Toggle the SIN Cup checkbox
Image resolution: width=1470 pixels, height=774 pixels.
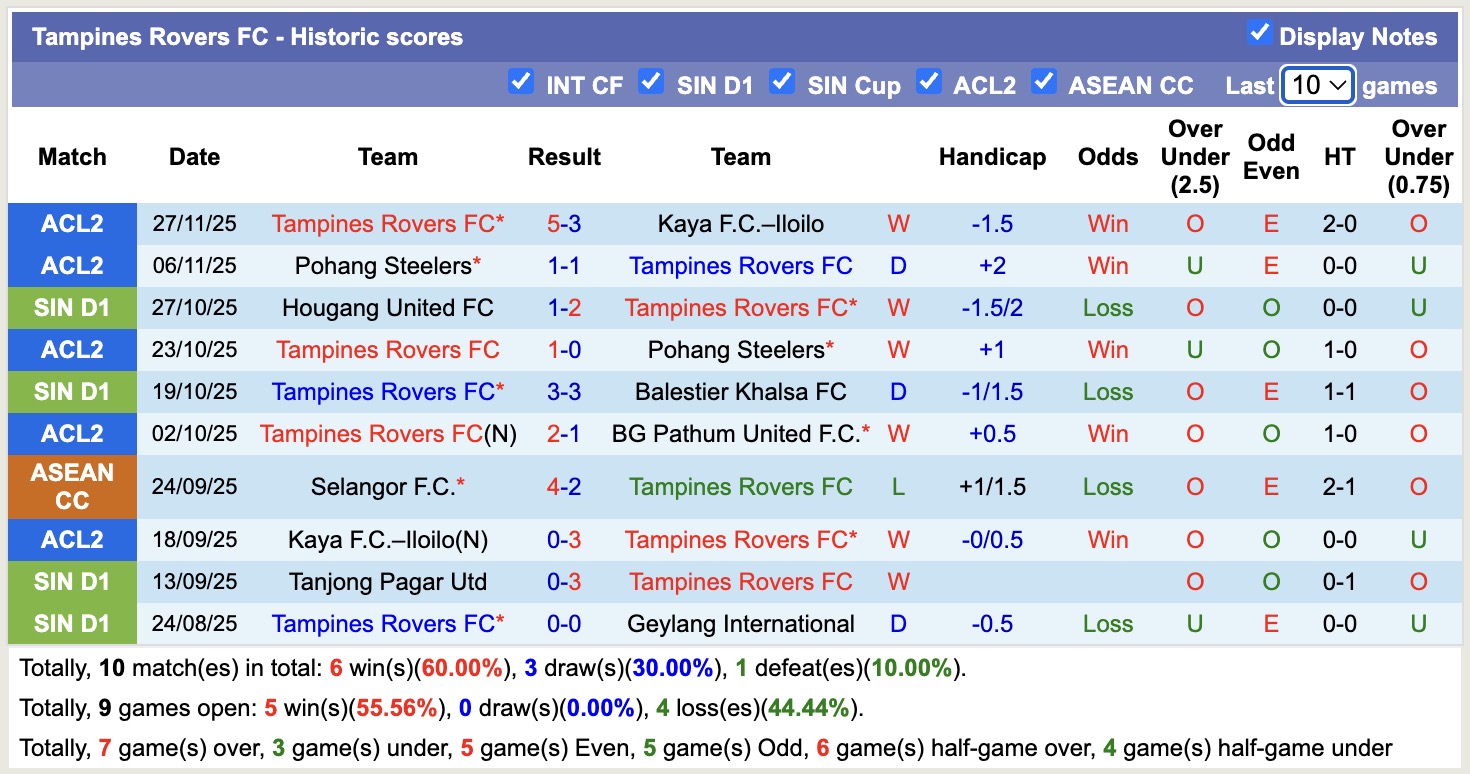pyautogui.click(x=782, y=82)
